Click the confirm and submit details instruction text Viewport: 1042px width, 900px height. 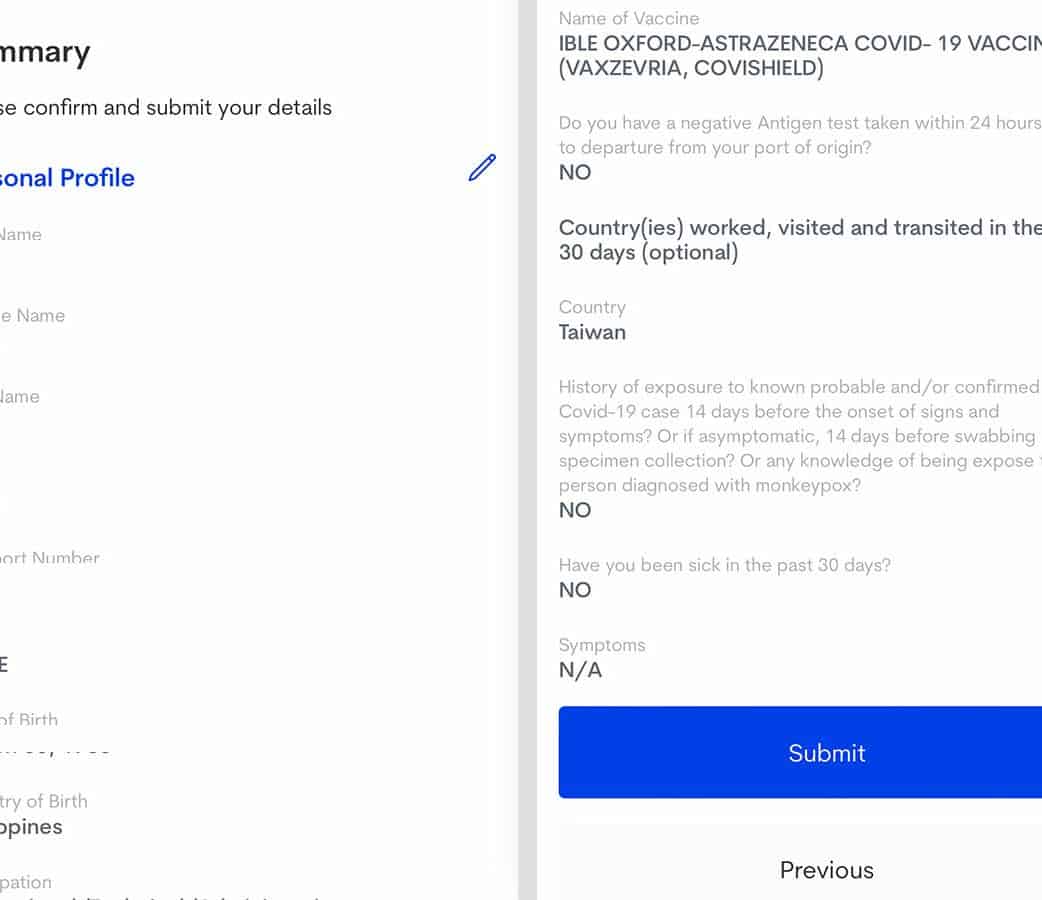click(166, 107)
